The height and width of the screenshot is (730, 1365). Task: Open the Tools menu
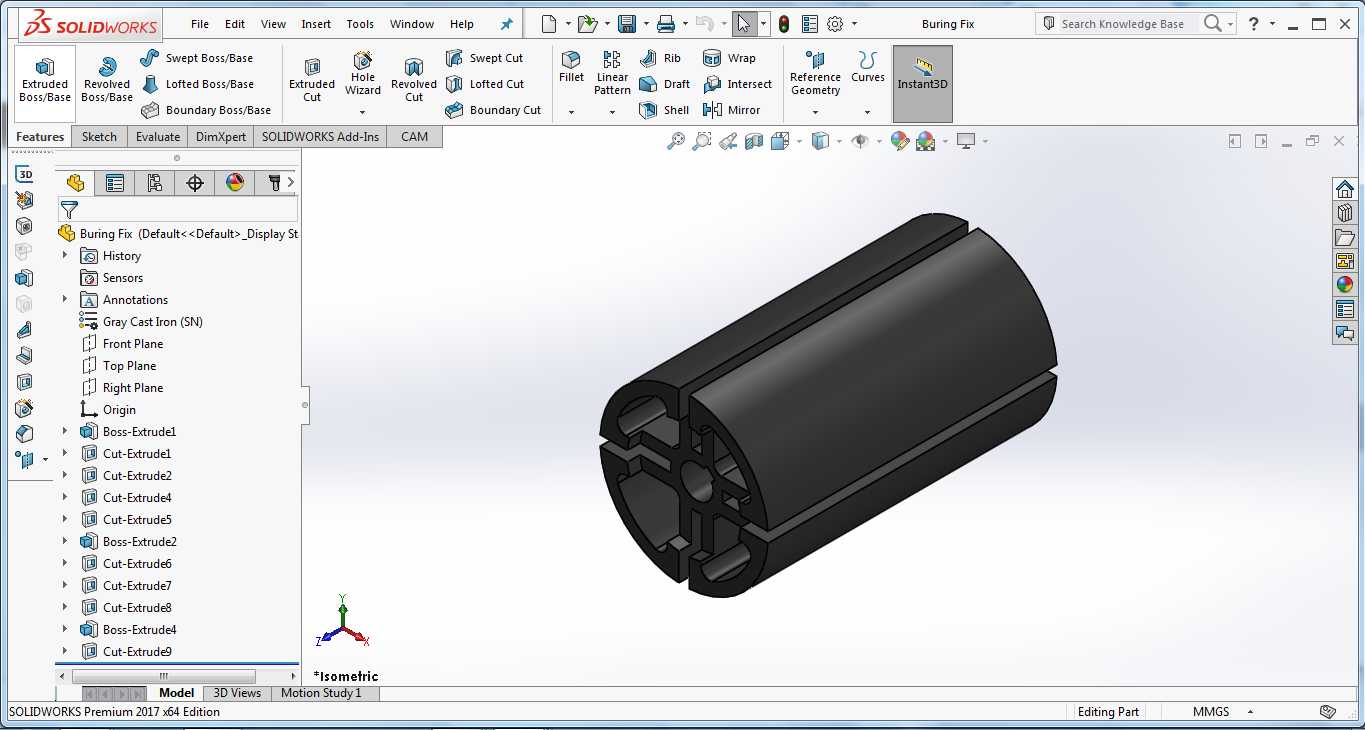[x=360, y=24]
